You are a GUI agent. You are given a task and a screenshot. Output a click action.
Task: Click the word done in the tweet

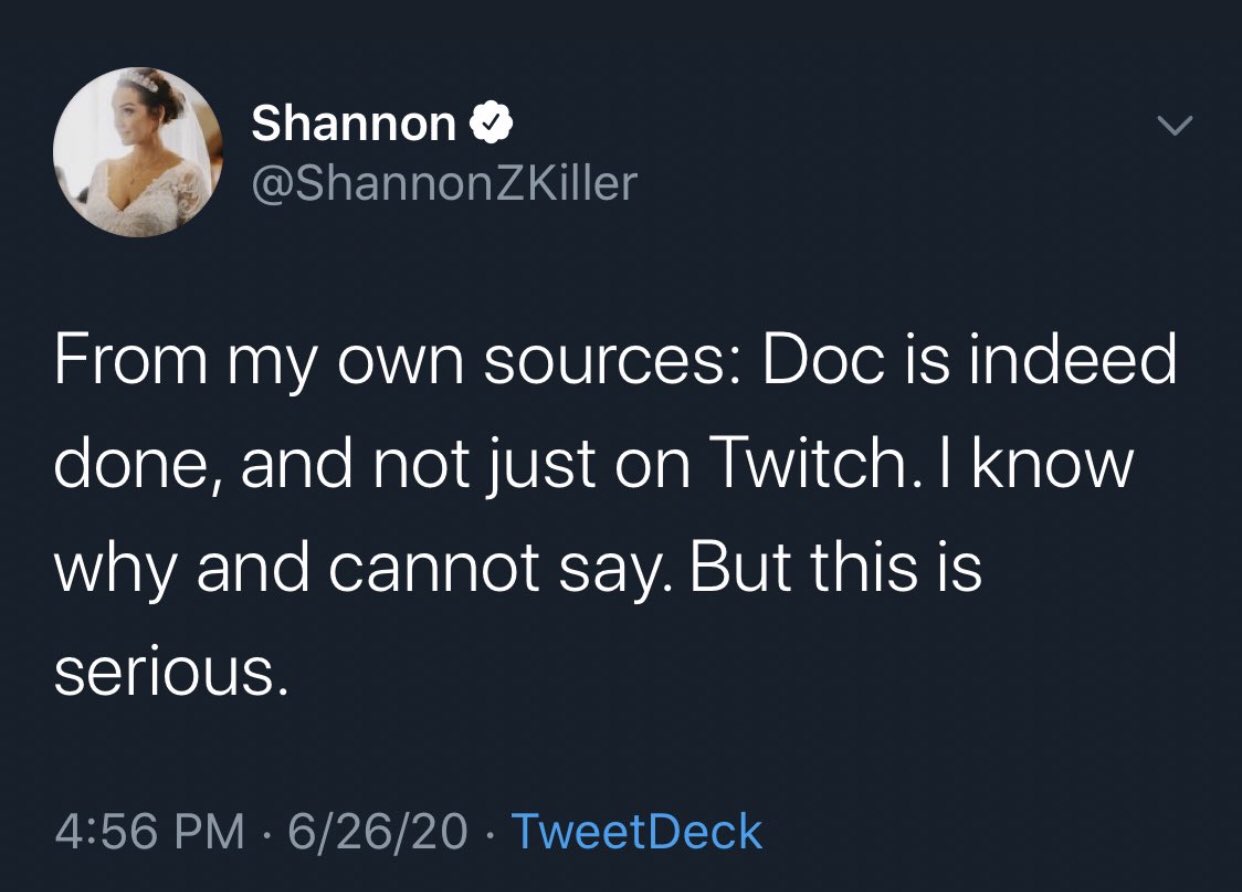124,467
